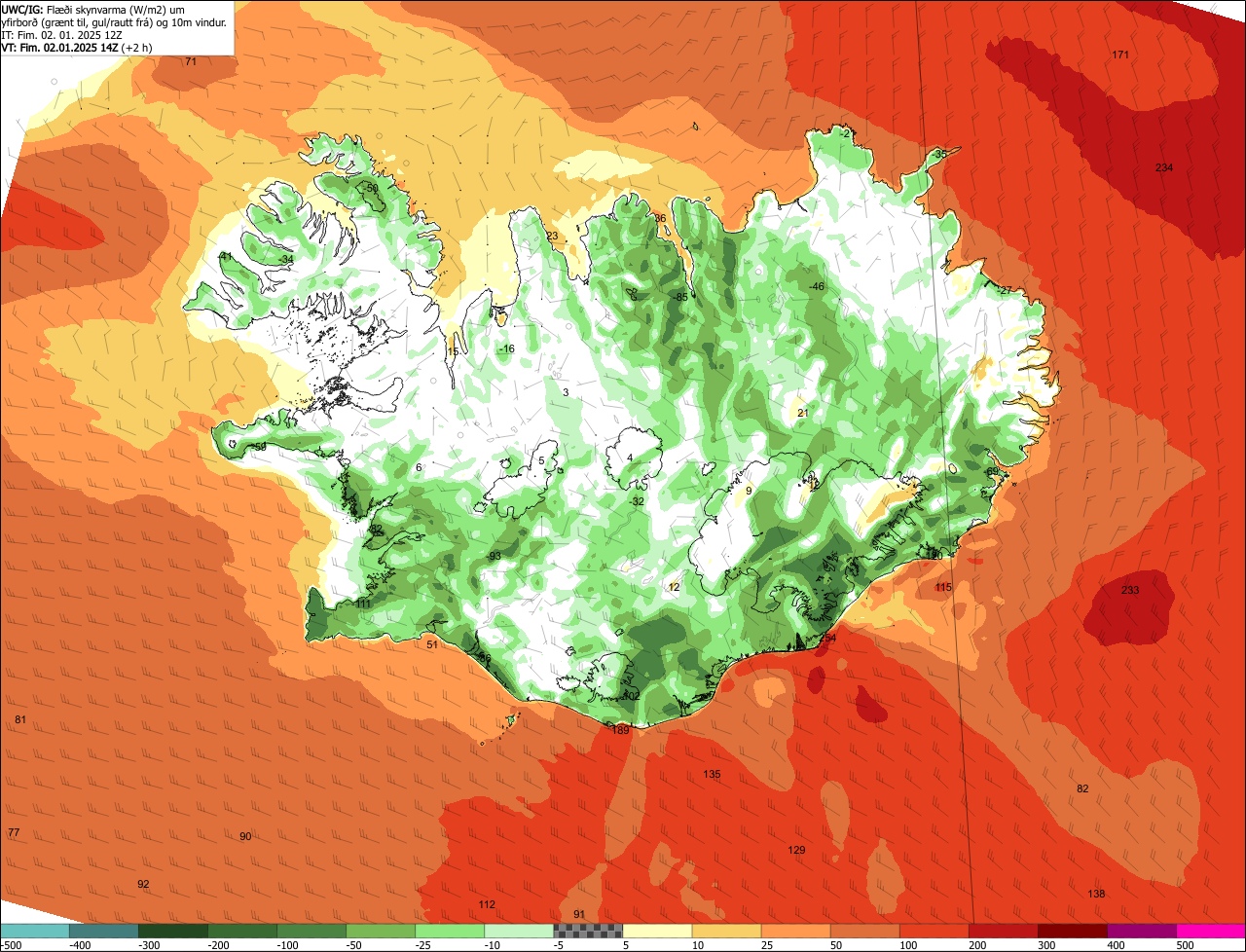Viewport: 1246px width, 952px height.
Task: Click the dark green swatch between -300 and -200
Action: point(174,932)
